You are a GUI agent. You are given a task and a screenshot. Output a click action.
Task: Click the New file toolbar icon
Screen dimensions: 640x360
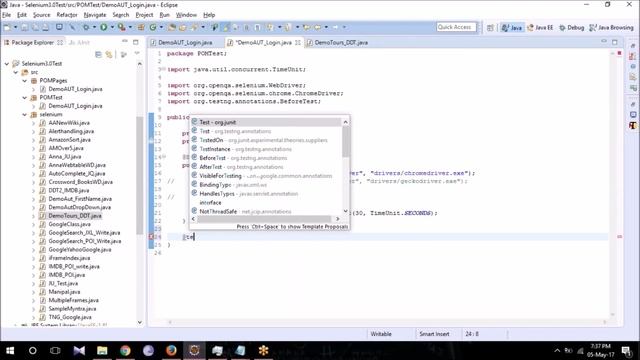coord(7,27)
